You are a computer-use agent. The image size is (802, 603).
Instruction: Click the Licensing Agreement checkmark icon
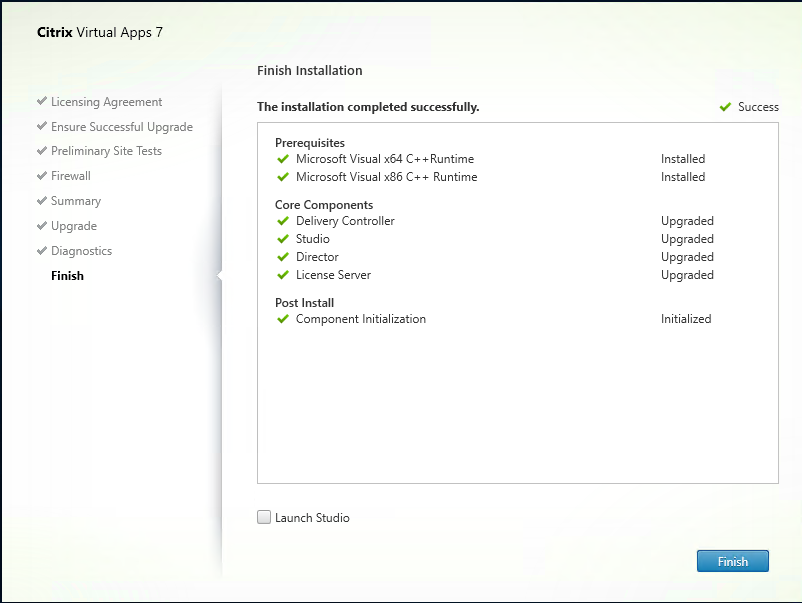pos(42,101)
